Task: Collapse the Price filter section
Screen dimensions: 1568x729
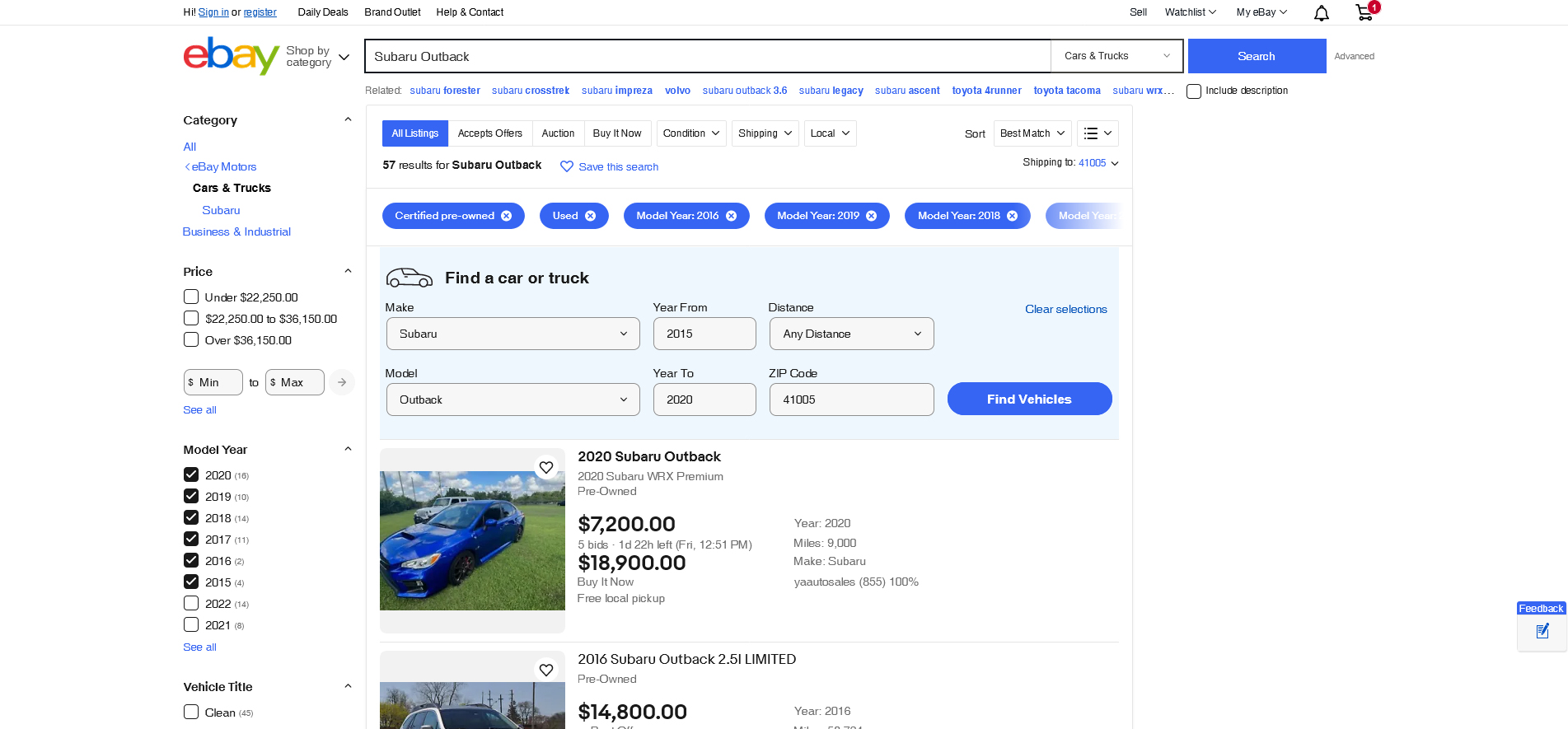Action: 348,272
